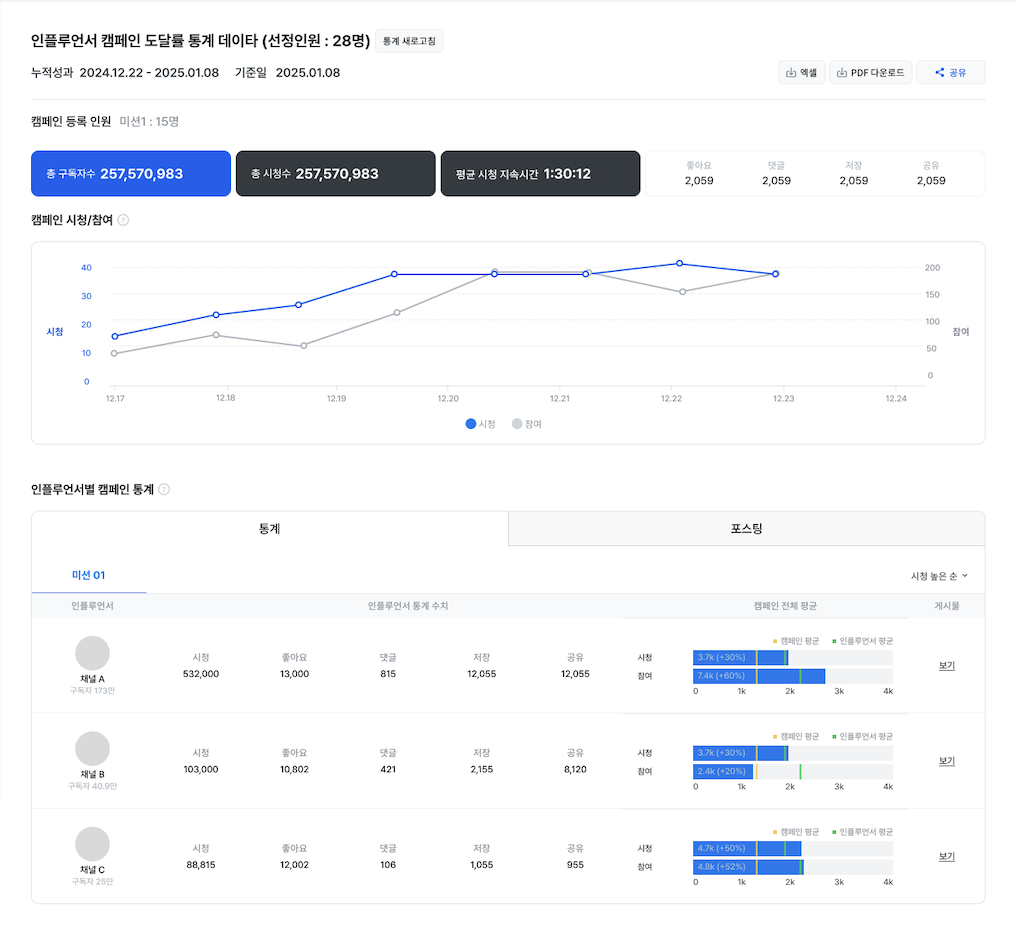Click the 엑셀 download button
1016x938 pixels.
click(x=801, y=72)
